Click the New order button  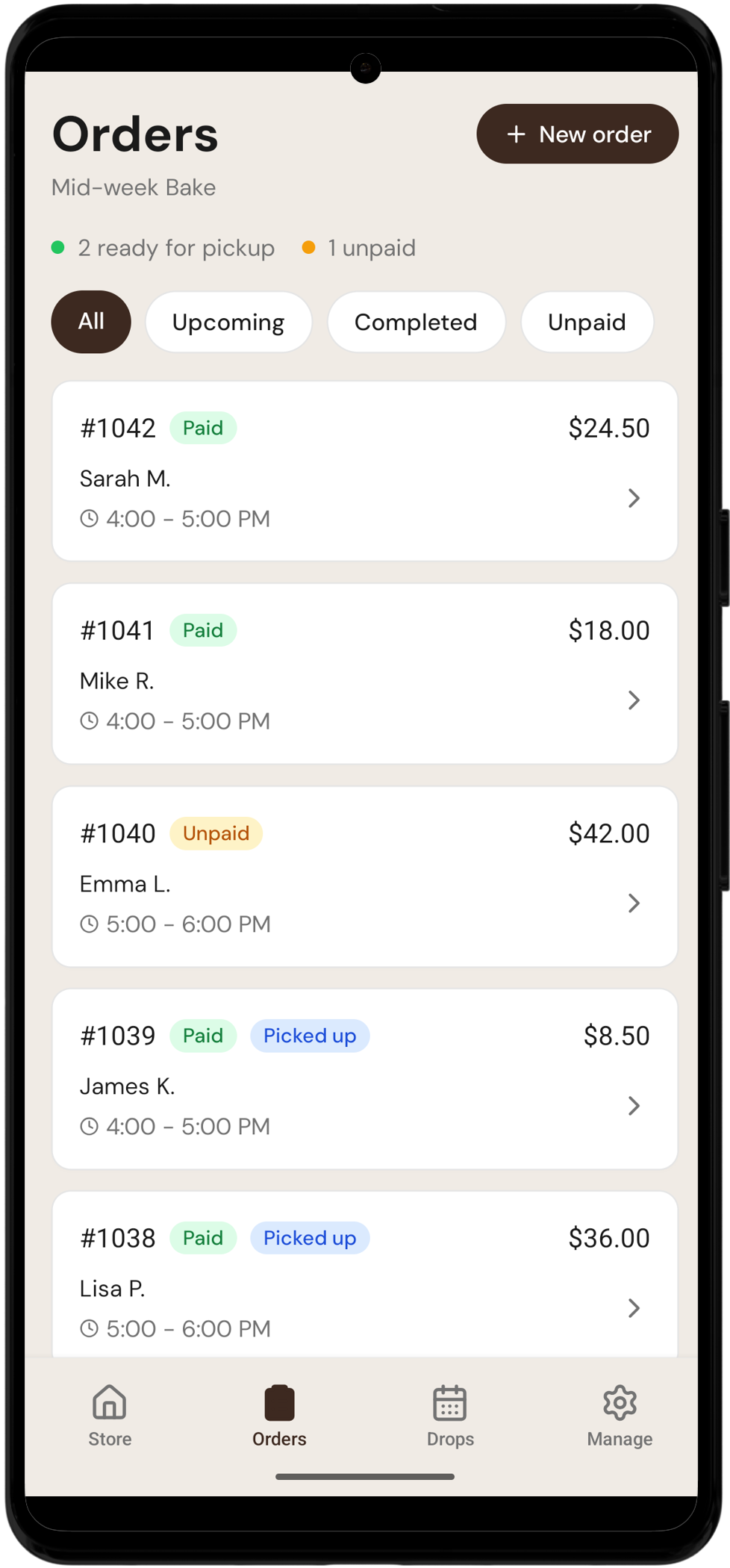pos(577,134)
